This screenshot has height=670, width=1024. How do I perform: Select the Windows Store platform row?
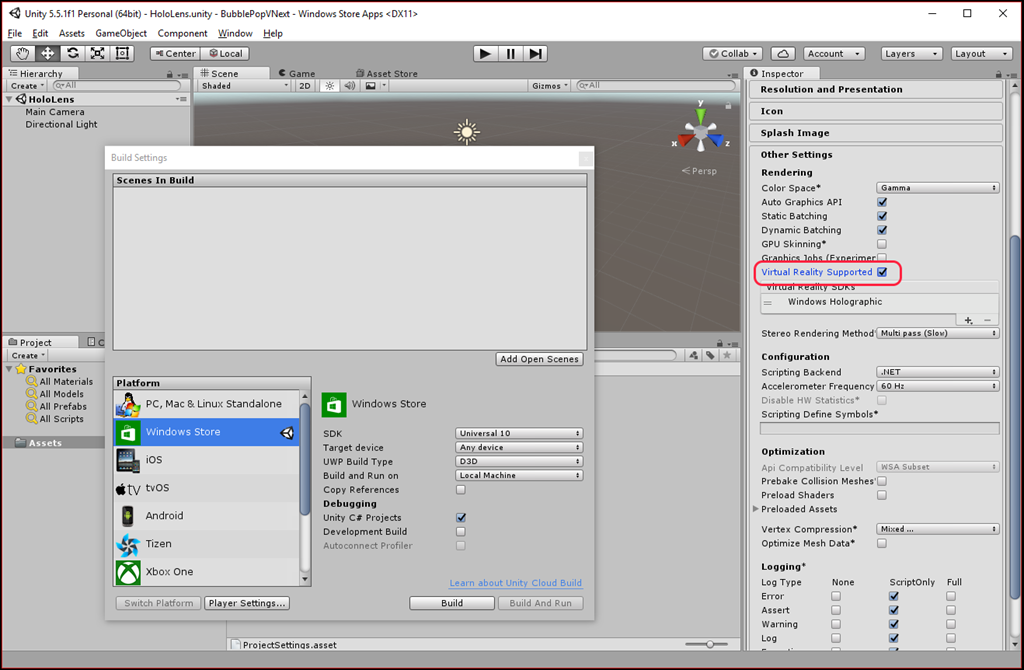tap(207, 432)
